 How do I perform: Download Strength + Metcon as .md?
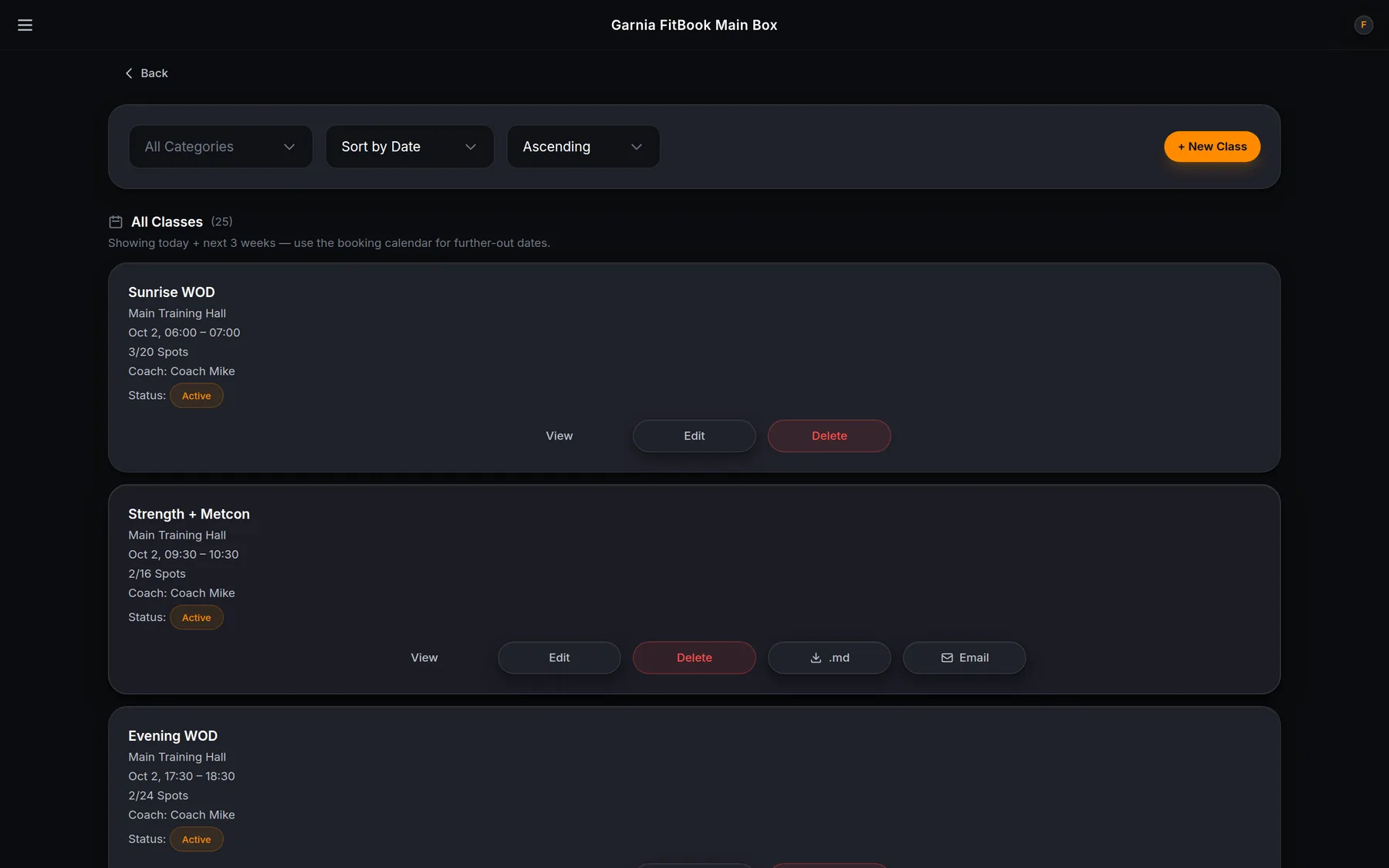click(x=830, y=658)
